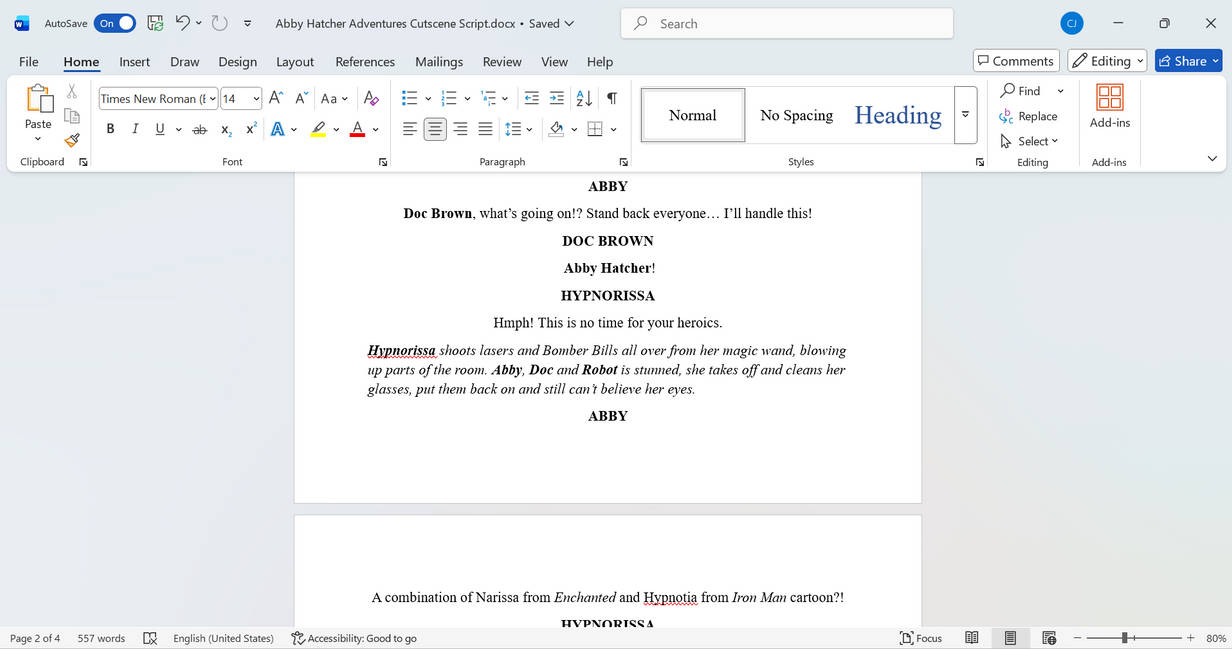Open the Comments pane
This screenshot has height=649, width=1232.
(1016, 61)
